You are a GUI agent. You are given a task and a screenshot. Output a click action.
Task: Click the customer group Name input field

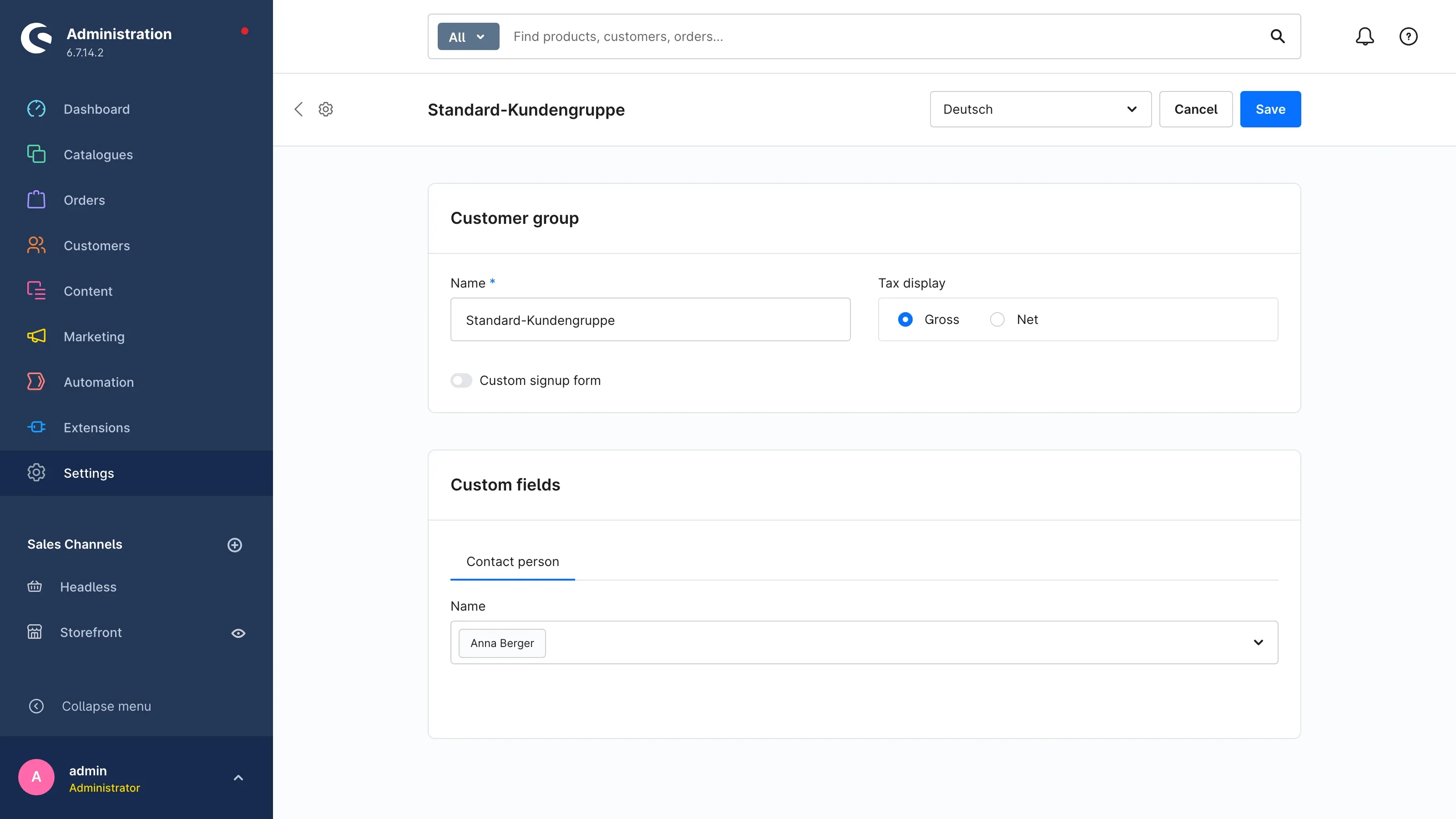[650, 319]
